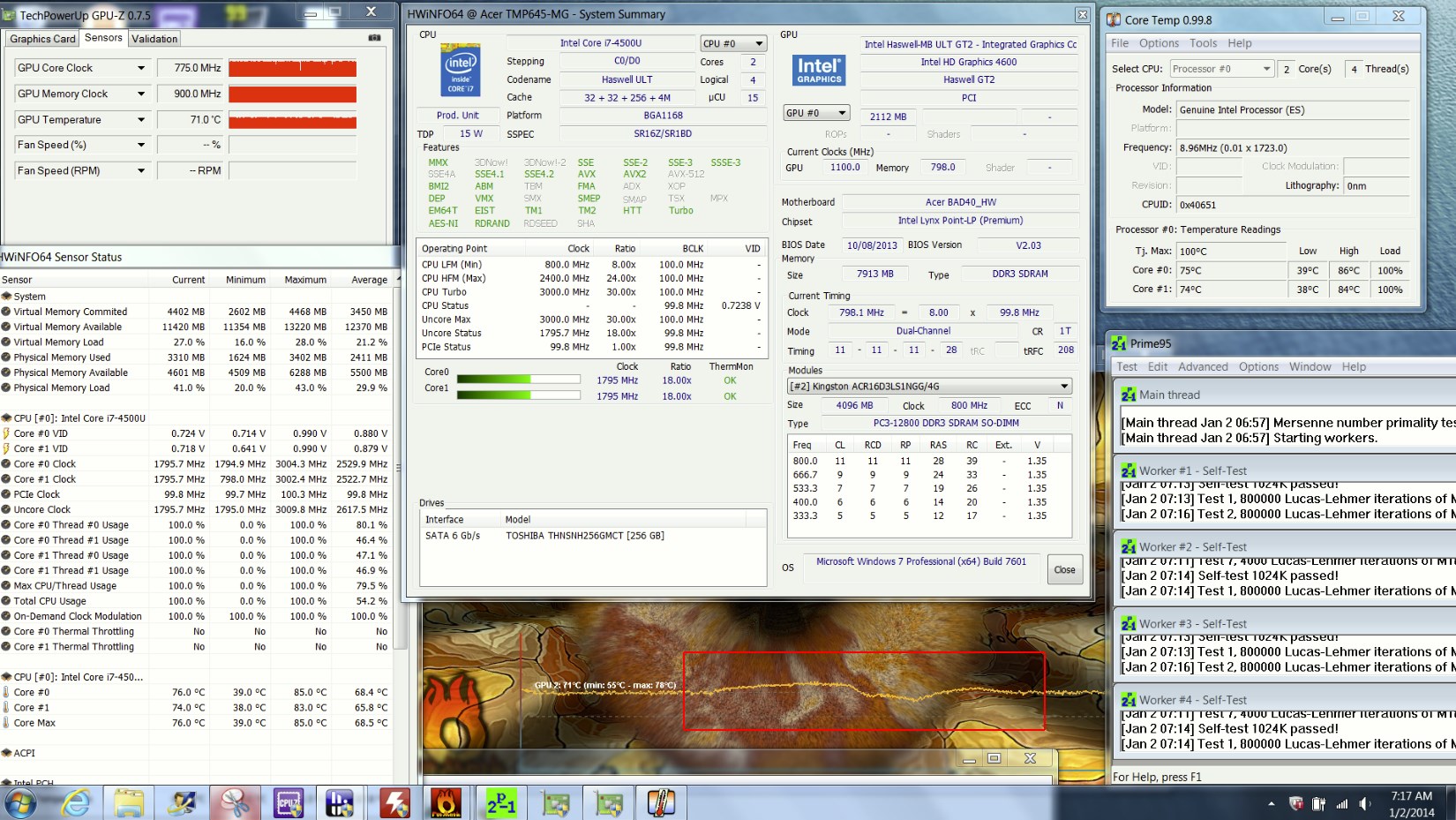This screenshot has width=1456, height=820.
Task: Click the volume speaker tray icon
Action: 1365,803
